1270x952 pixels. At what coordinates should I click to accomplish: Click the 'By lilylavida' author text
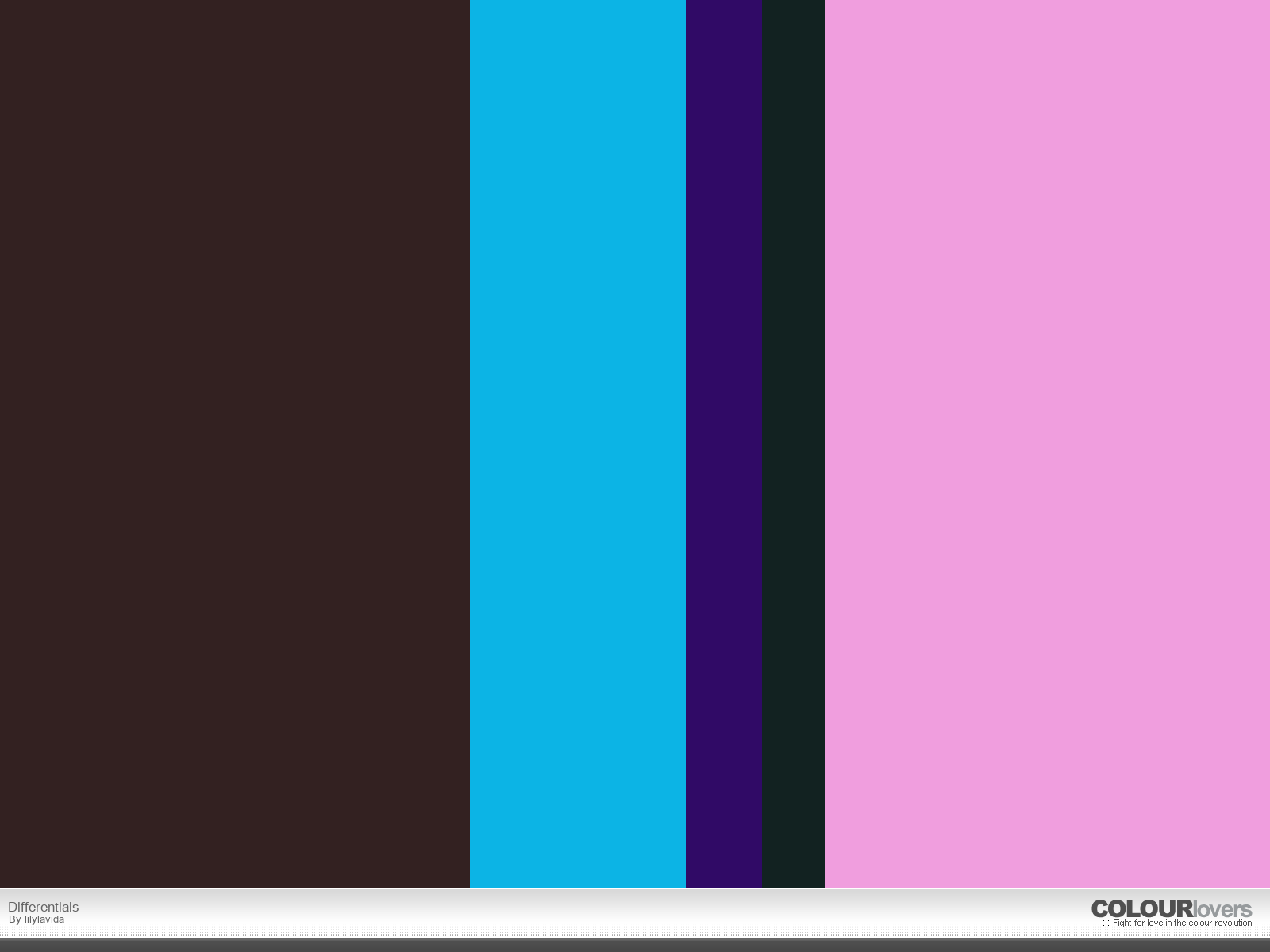[x=37, y=920]
